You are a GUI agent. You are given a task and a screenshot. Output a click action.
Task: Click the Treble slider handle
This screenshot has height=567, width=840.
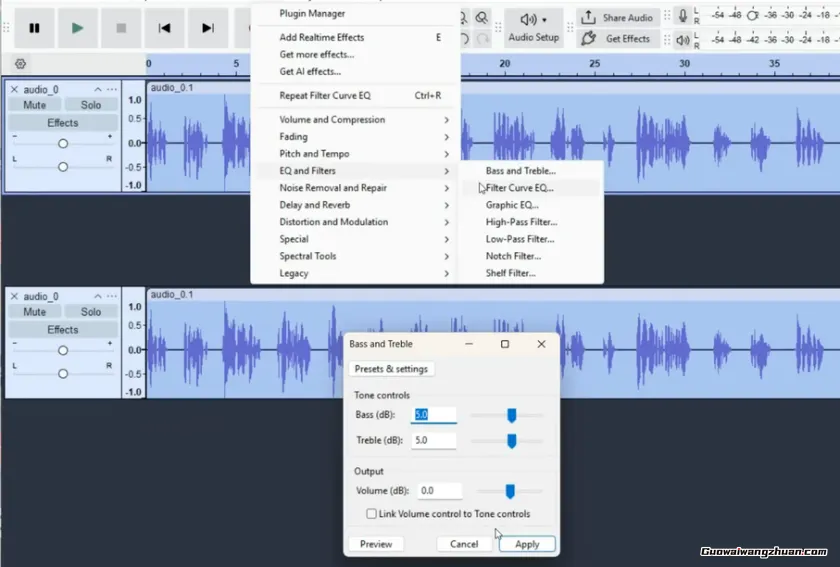click(511, 441)
